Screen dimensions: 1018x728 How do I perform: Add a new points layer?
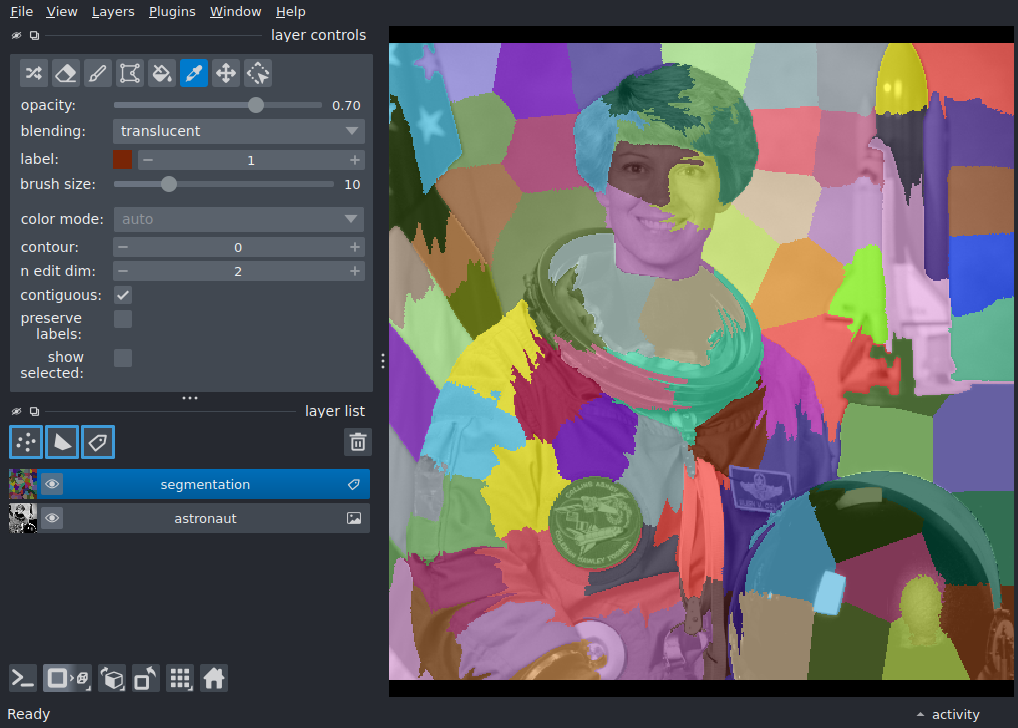(26, 442)
